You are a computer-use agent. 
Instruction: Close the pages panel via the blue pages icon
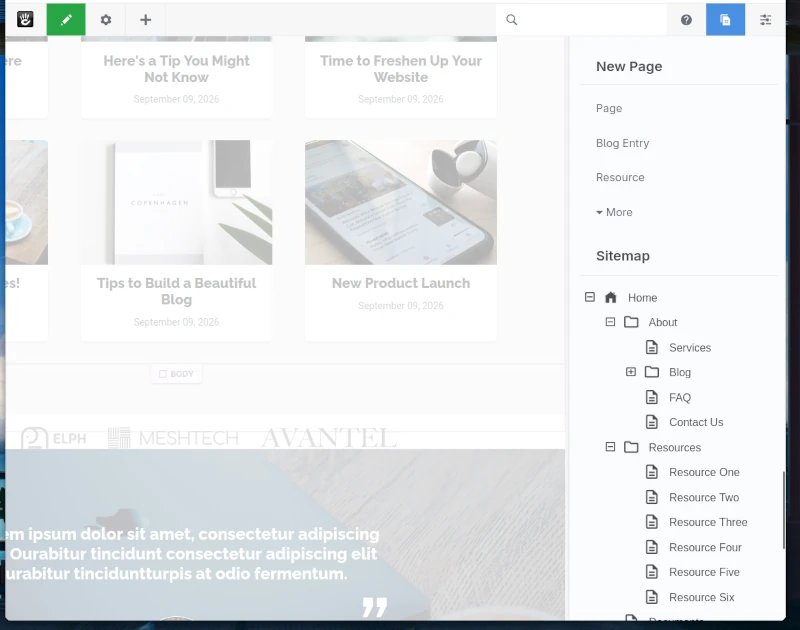(x=725, y=19)
